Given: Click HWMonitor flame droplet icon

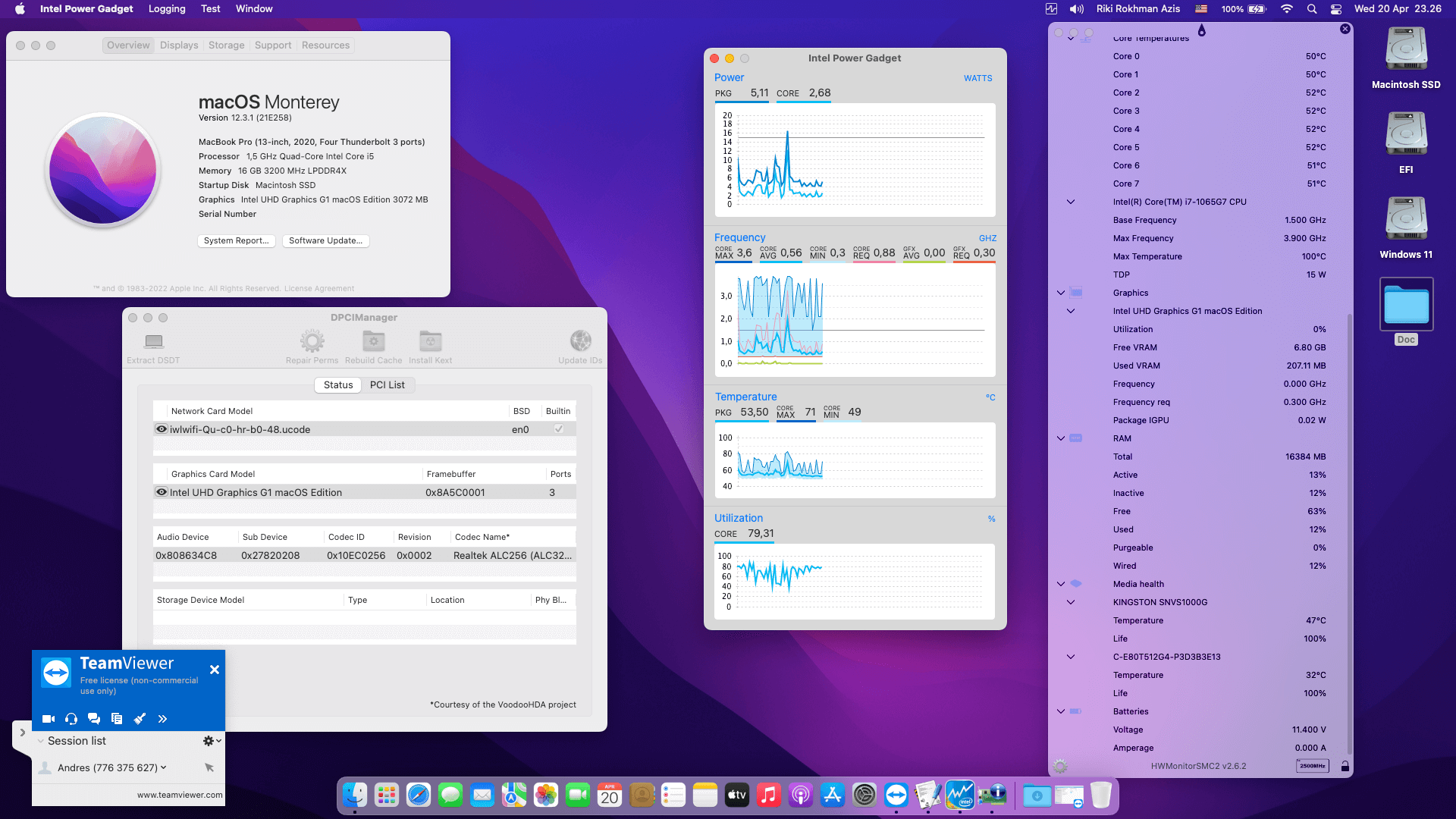Looking at the screenshot, I should tap(1202, 30).
